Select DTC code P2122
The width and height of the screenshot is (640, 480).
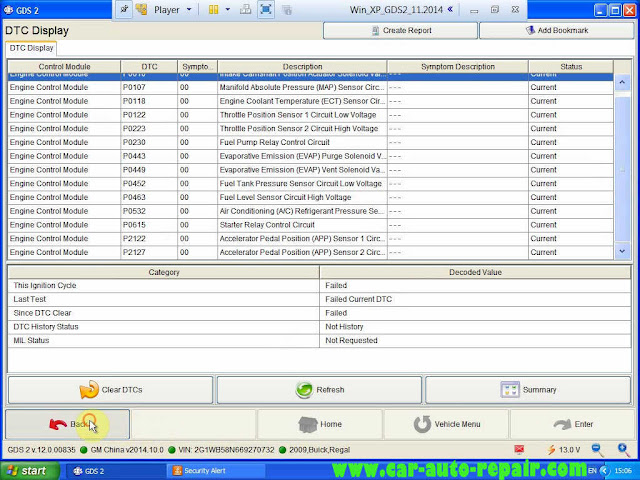coord(134,238)
